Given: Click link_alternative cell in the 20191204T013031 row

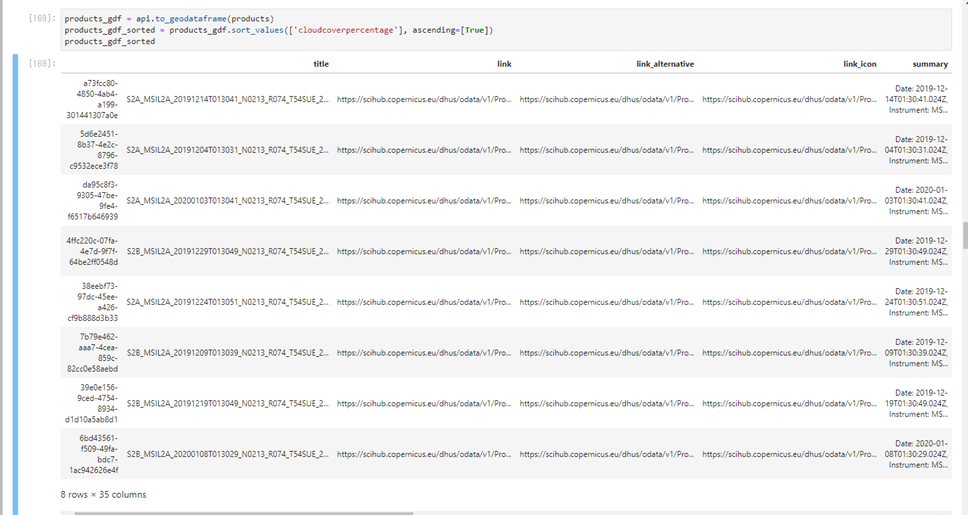Looking at the screenshot, I should [607, 149].
